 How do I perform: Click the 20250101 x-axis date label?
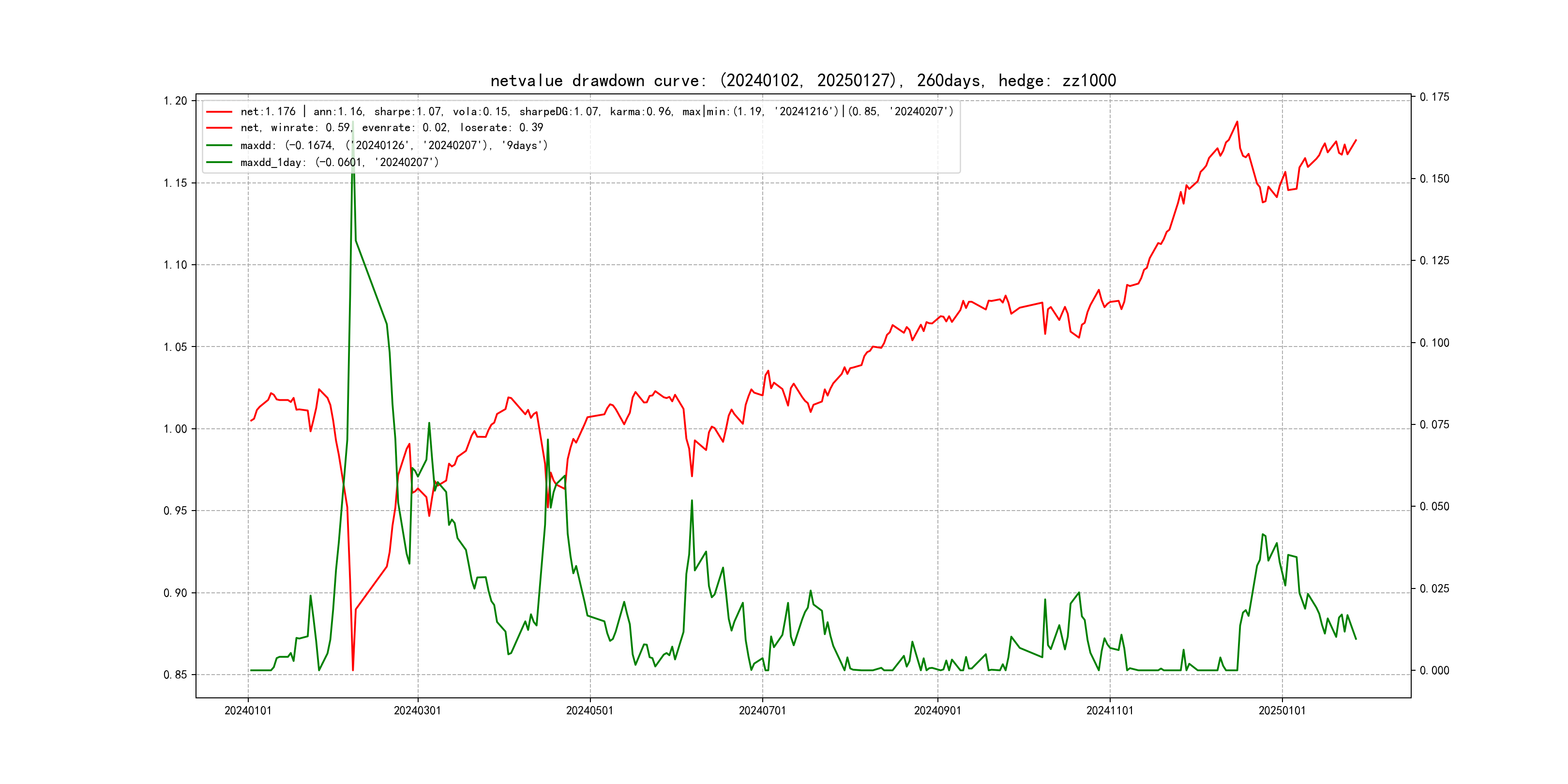pos(1282,711)
